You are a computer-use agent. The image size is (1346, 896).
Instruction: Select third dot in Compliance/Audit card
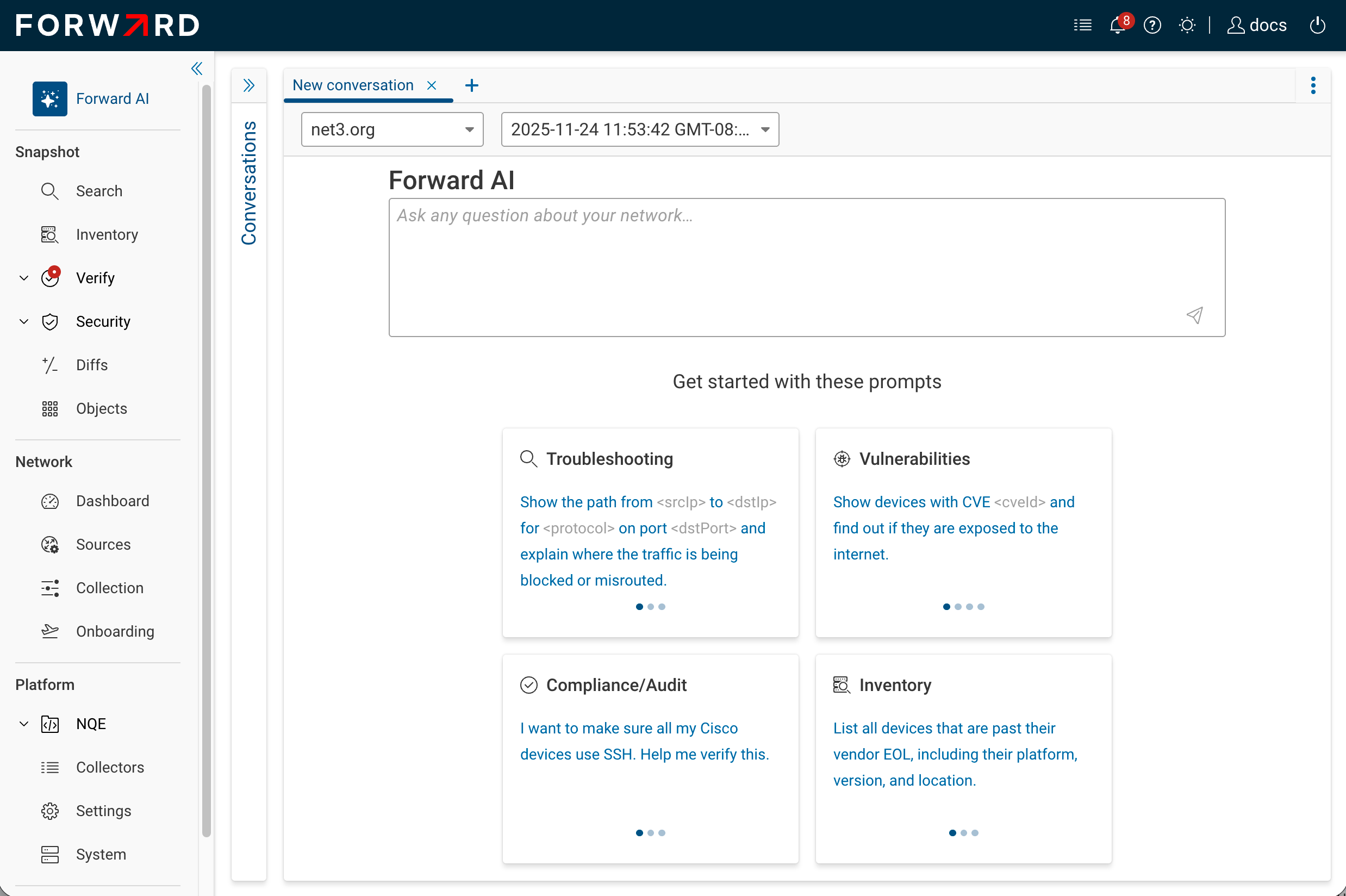(662, 833)
